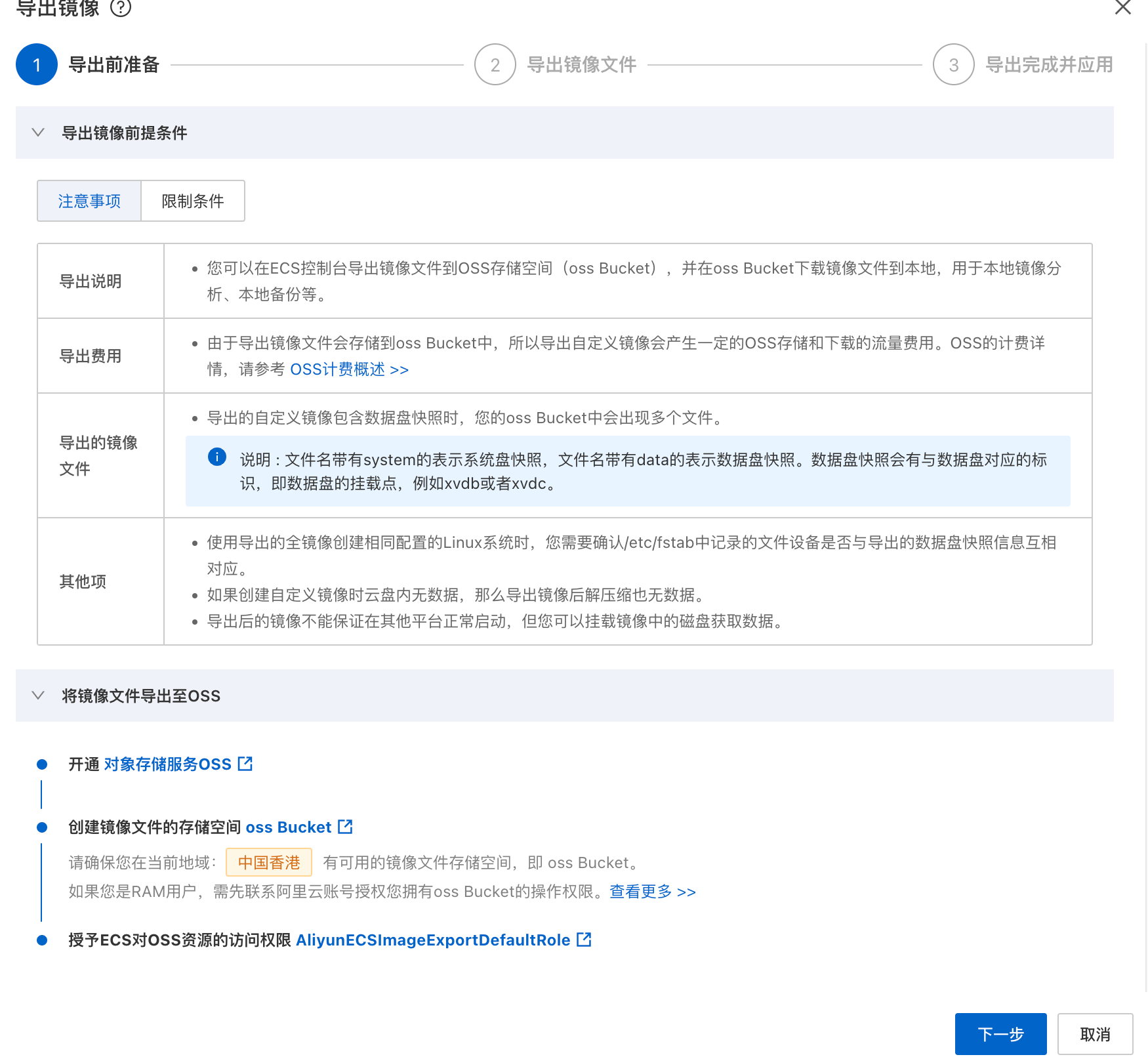This screenshot has height=1059, width=1148.
Task: Select step 2 circle 导出镜像文件
Action: click(x=495, y=64)
